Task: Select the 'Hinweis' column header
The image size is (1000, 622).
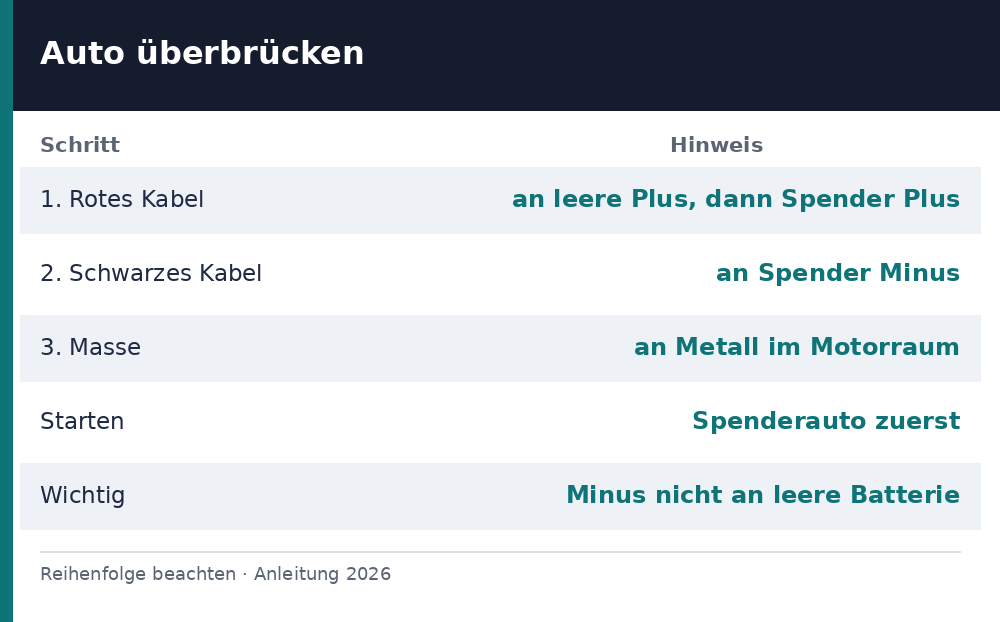Action: 716,145
